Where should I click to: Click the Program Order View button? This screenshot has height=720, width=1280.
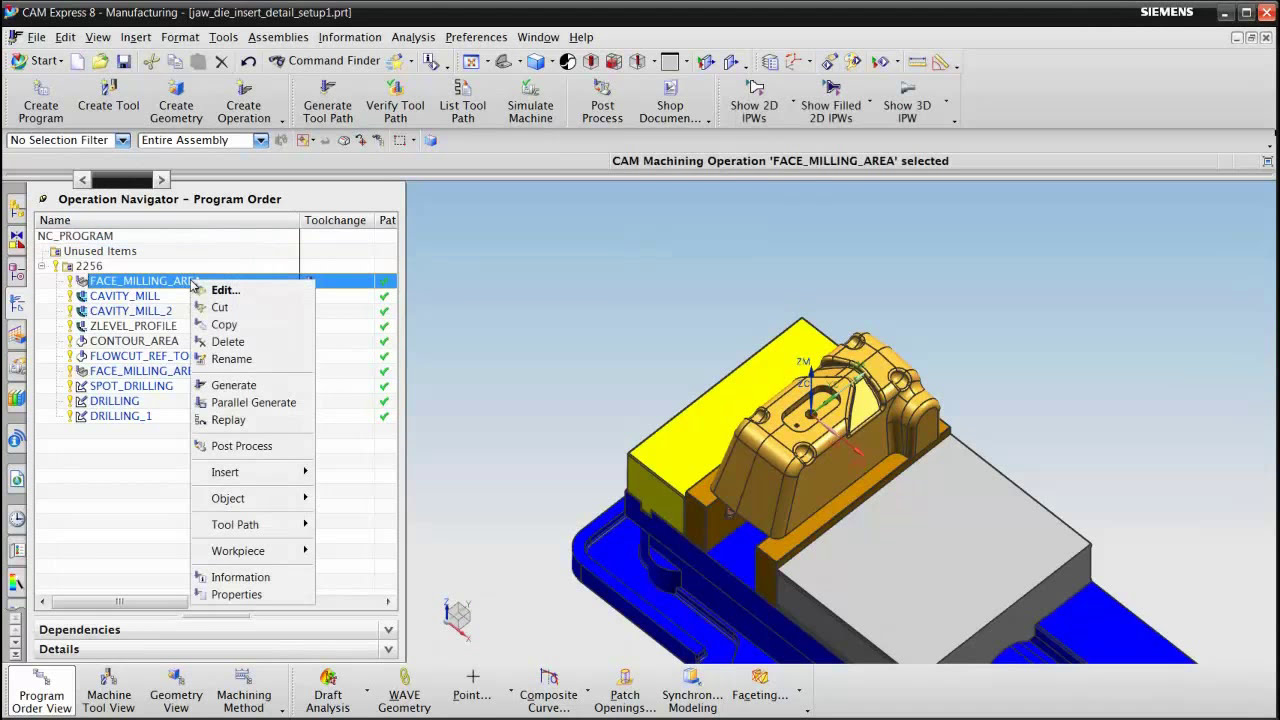coord(41,691)
